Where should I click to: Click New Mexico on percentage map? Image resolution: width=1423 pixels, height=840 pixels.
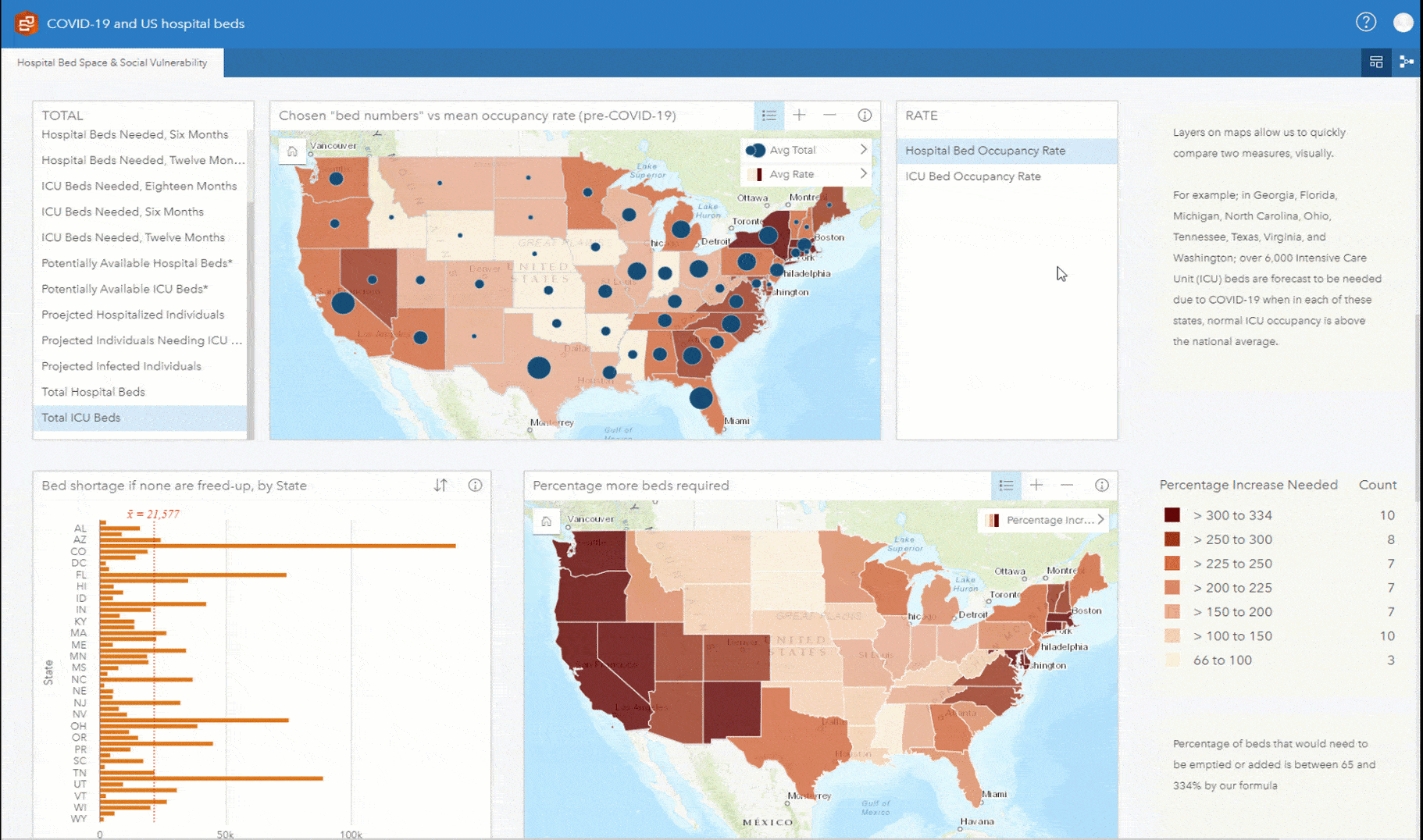pyautogui.click(x=732, y=710)
